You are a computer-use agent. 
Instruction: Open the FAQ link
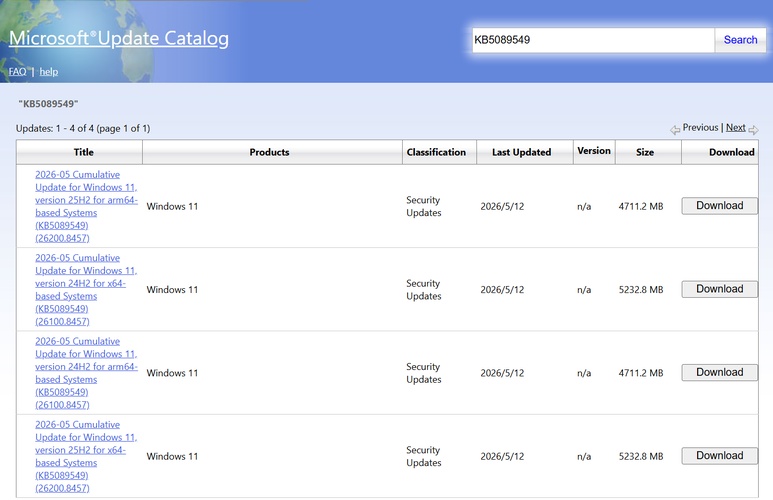[x=17, y=71]
